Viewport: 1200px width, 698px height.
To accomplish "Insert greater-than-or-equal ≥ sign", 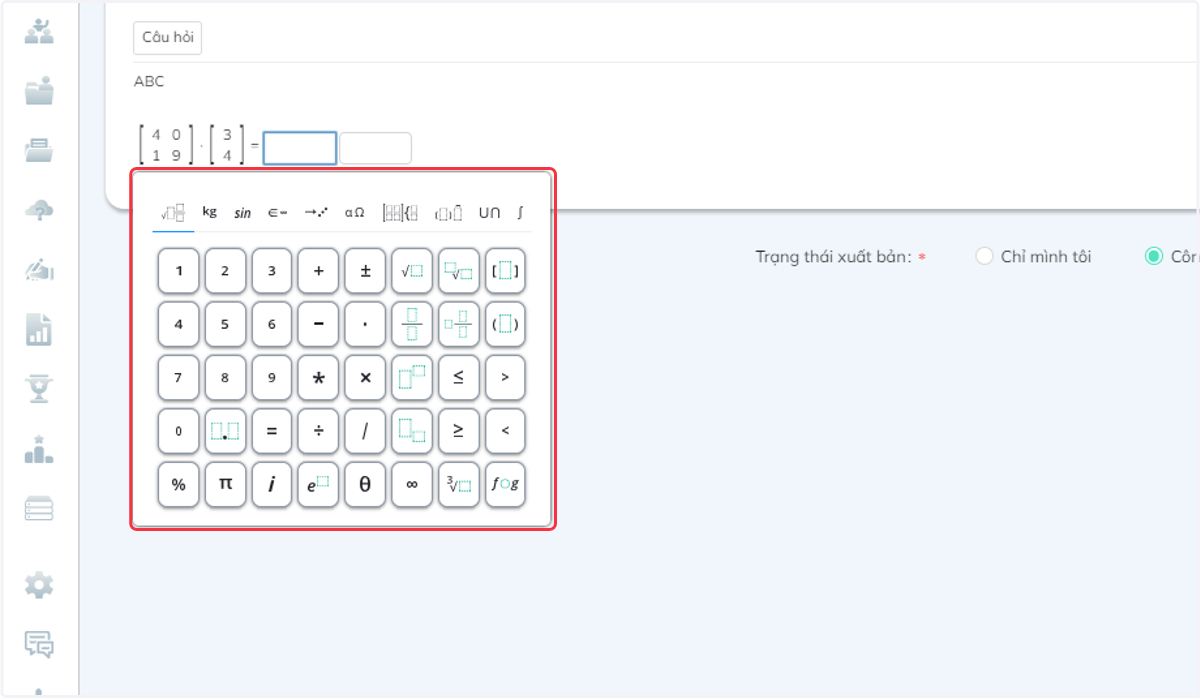I will pyautogui.click(x=459, y=431).
